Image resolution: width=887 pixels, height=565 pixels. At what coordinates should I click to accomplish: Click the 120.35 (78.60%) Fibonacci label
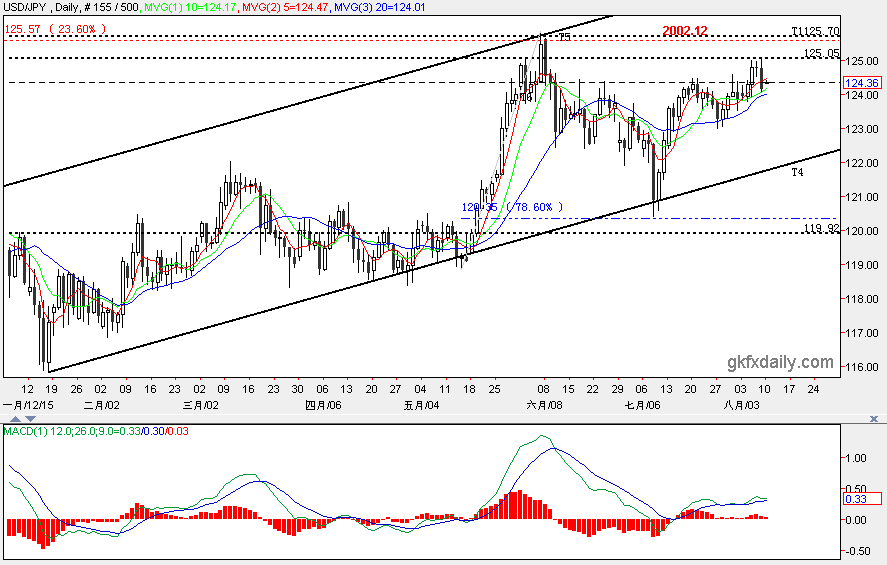click(513, 207)
